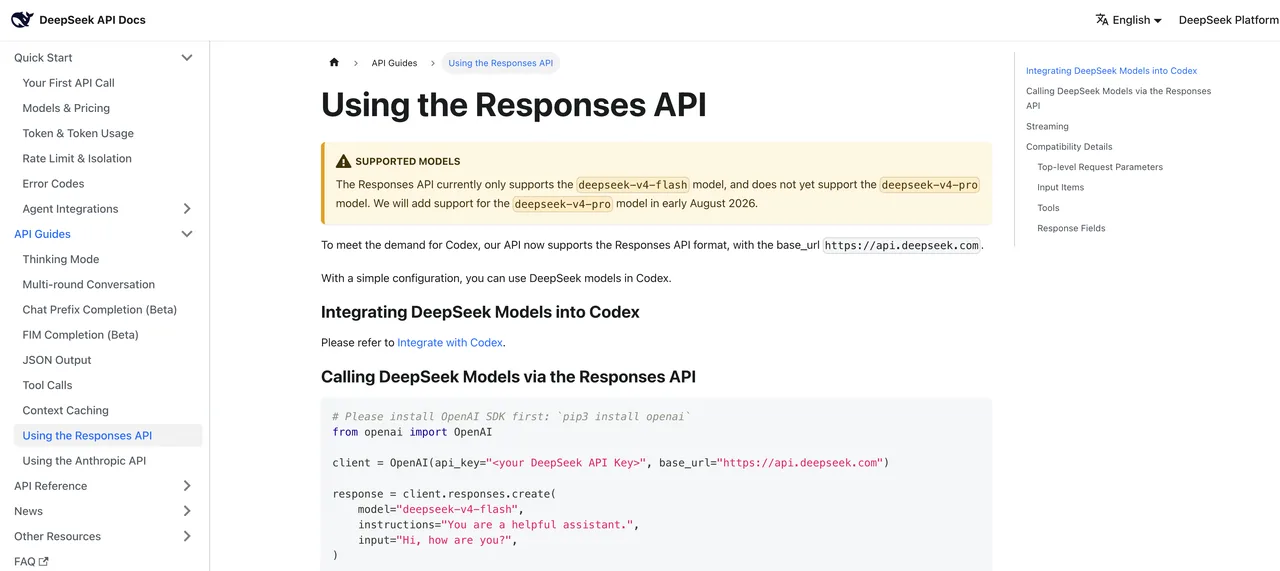Jump to Input Items in contents
Image resolution: width=1280 pixels, height=571 pixels.
point(1060,188)
